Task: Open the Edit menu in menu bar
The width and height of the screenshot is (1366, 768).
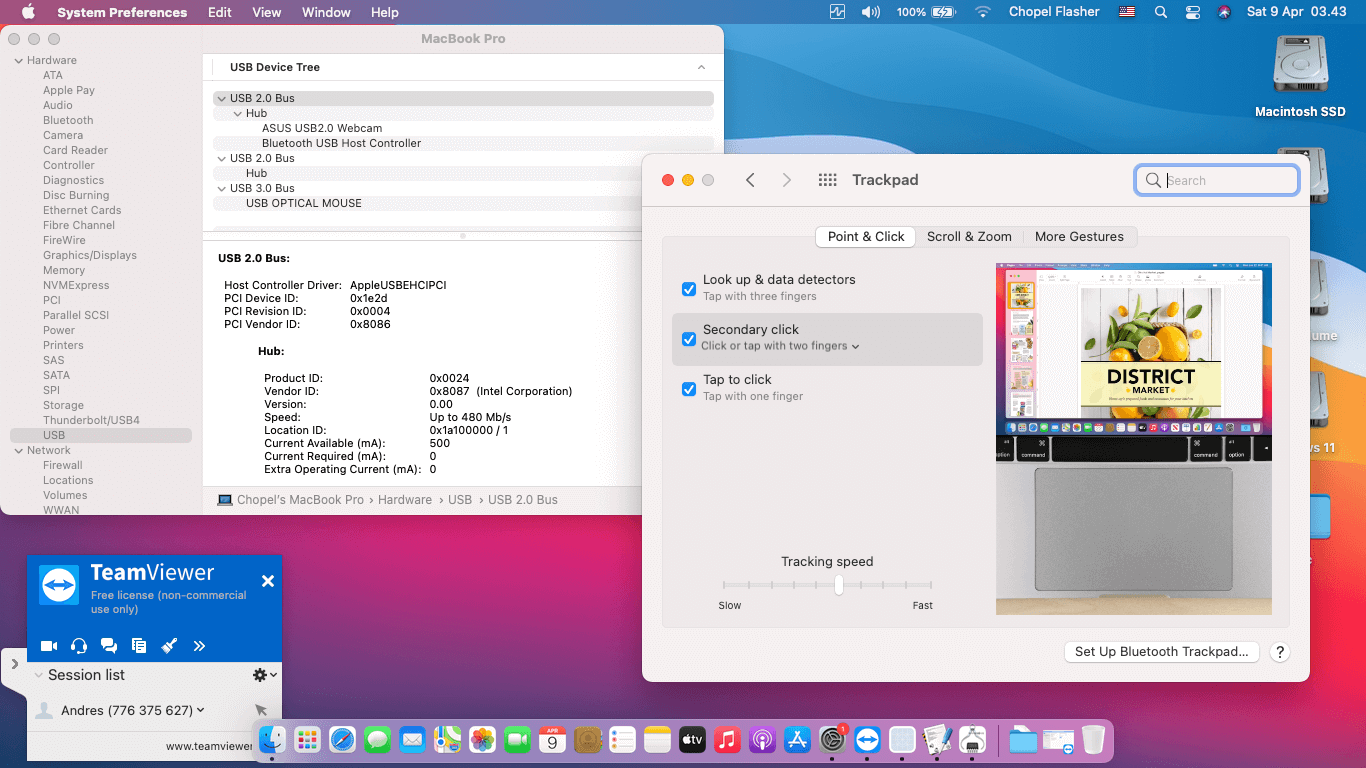Action: tap(220, 12)
